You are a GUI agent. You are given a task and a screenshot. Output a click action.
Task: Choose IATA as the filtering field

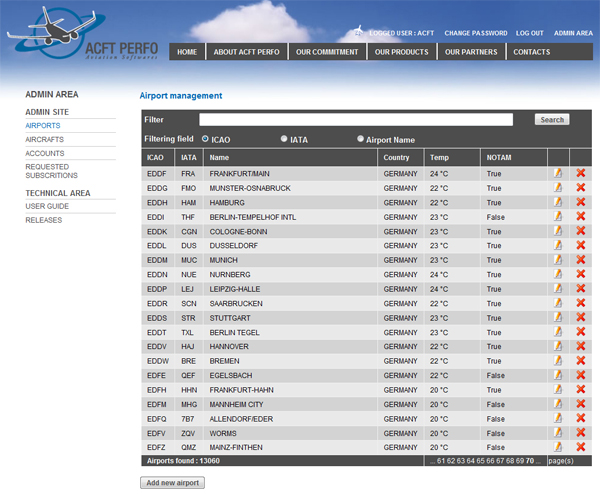(284, 139)
